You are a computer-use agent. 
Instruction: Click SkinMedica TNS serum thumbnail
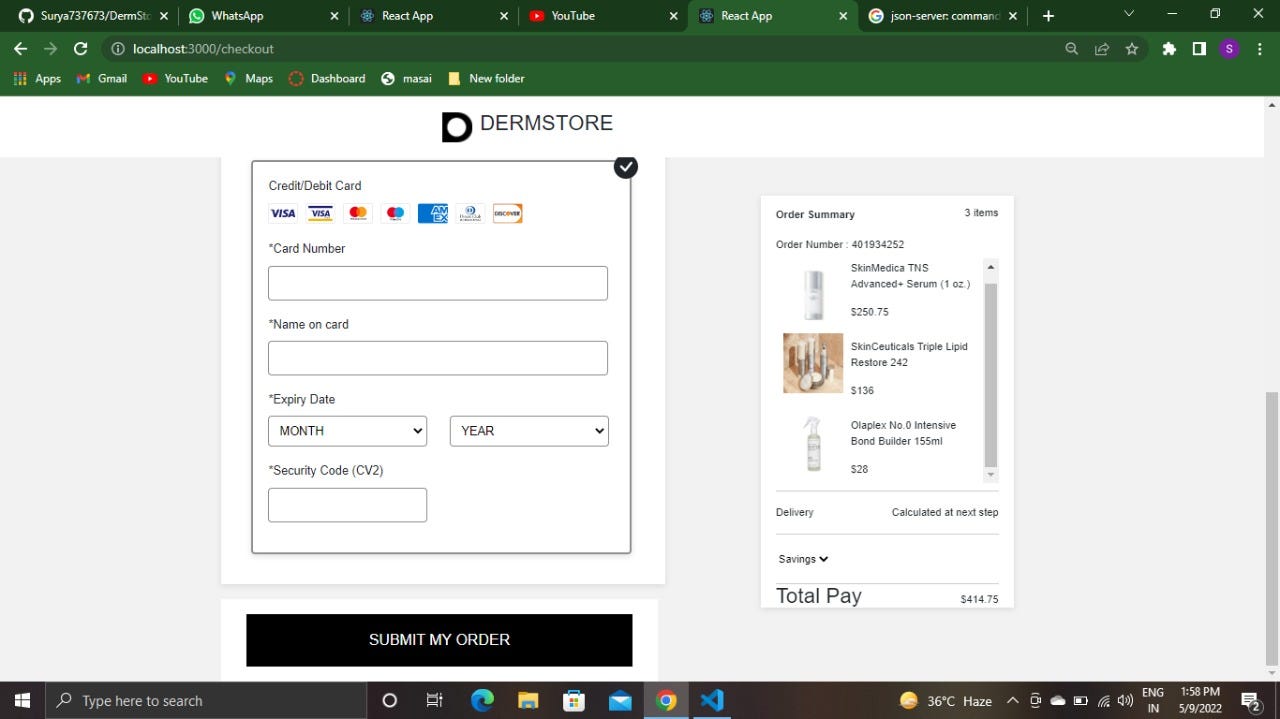click(813, 293)
